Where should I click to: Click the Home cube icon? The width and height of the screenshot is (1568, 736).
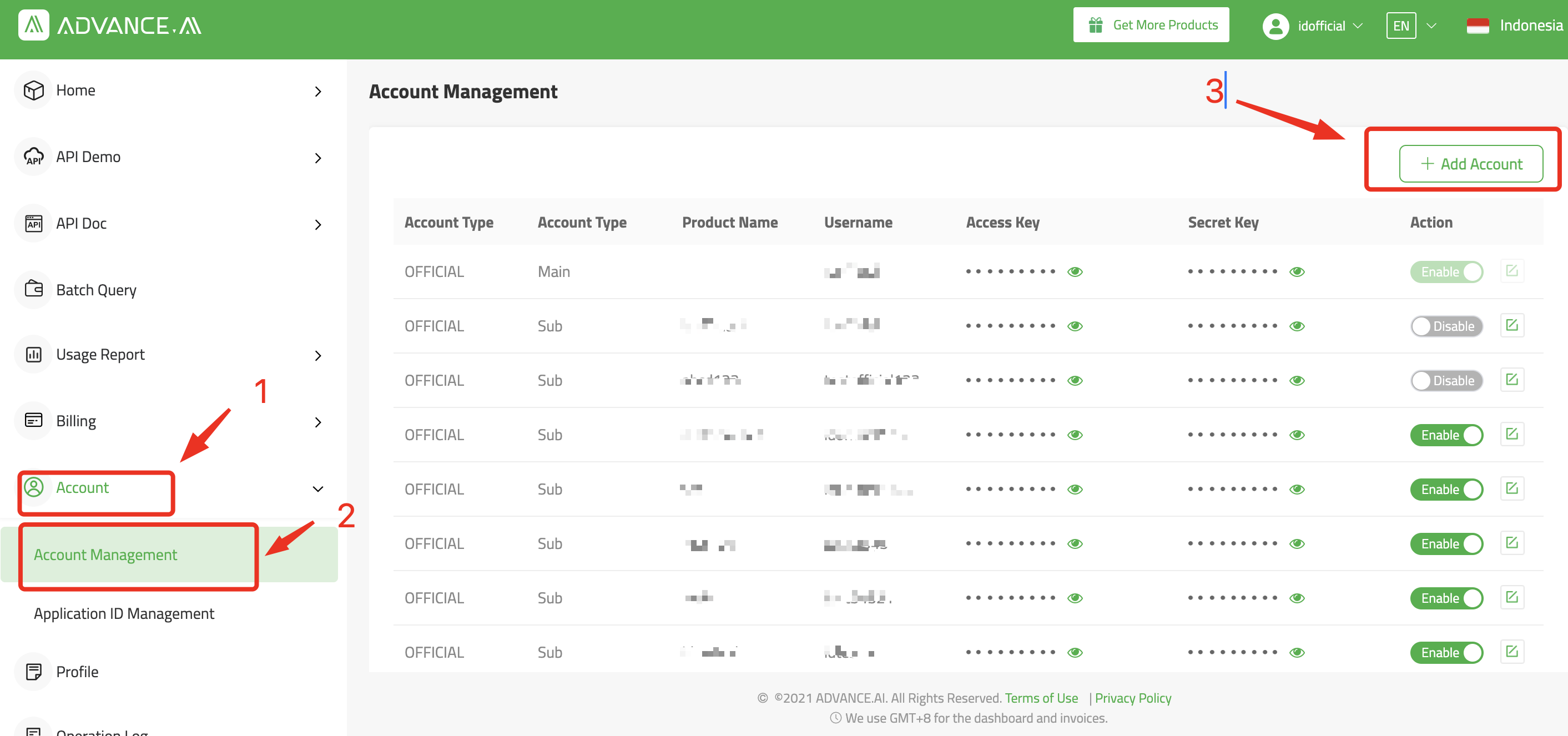33,90
